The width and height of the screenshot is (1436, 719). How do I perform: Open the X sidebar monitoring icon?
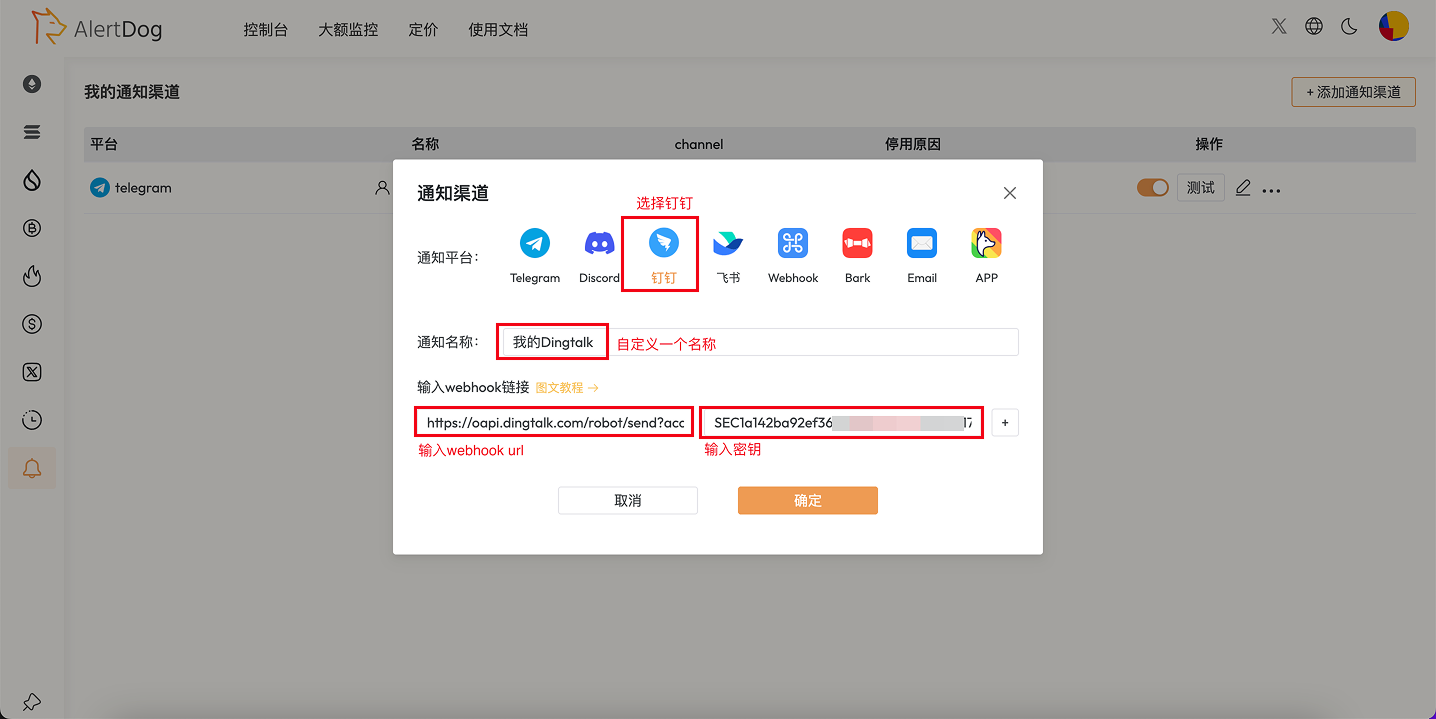pyautogui.click(x=32, y=372)
